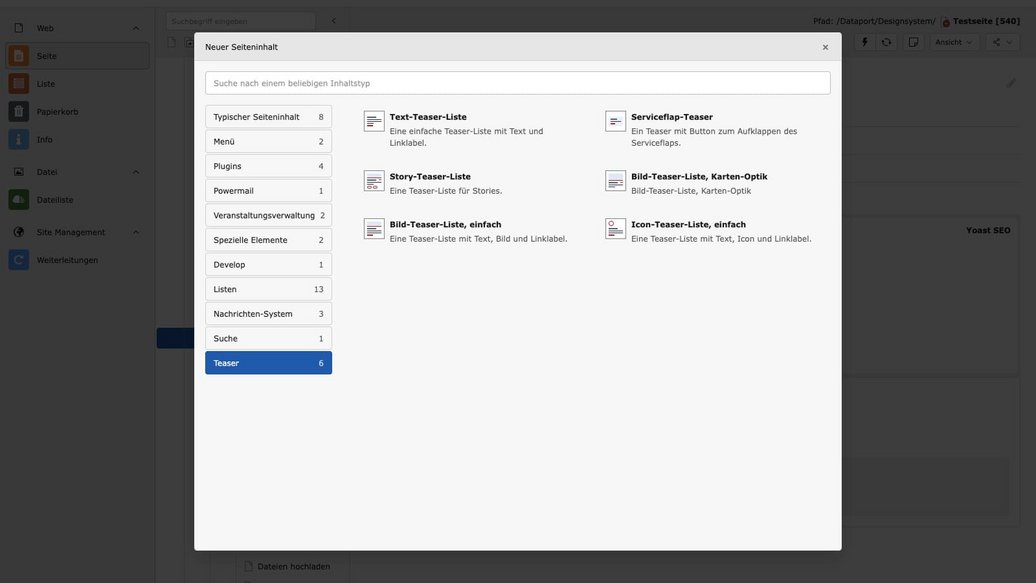Click the content type search field

coord(517,83)
